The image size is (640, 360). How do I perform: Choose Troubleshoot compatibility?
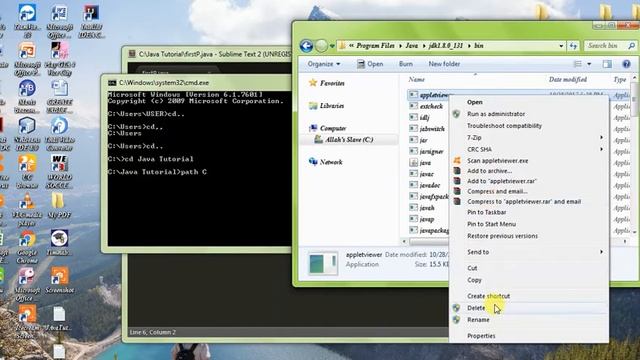(x=529, y=126)
